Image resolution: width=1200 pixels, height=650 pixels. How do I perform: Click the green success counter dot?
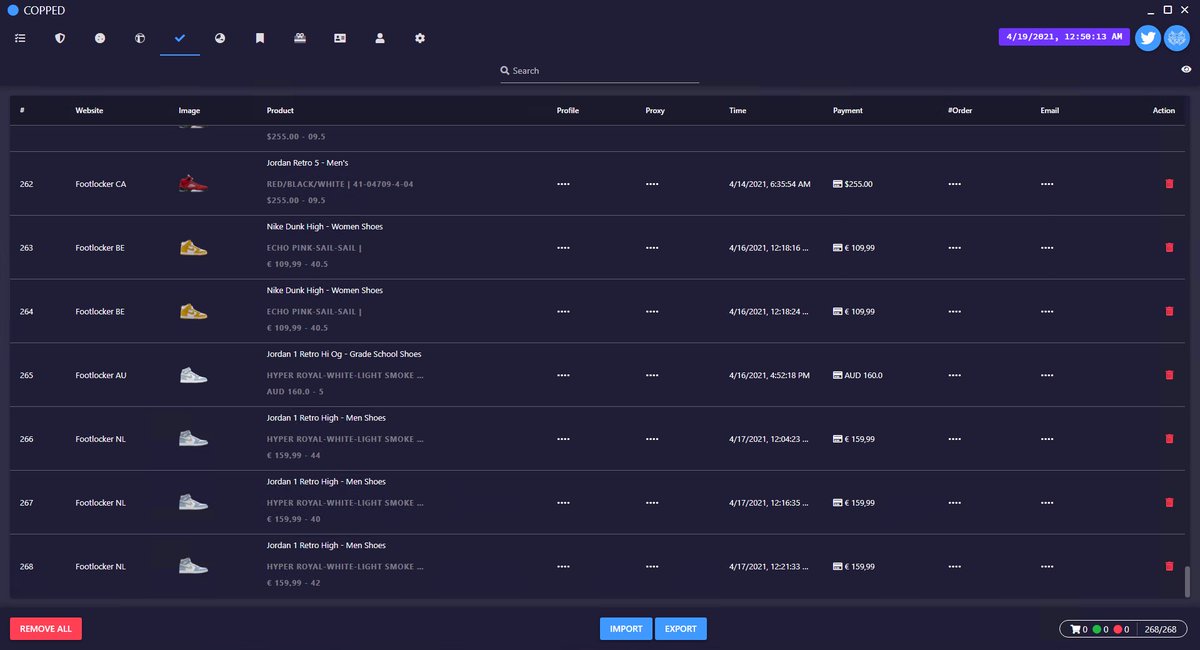point(1097,629)
